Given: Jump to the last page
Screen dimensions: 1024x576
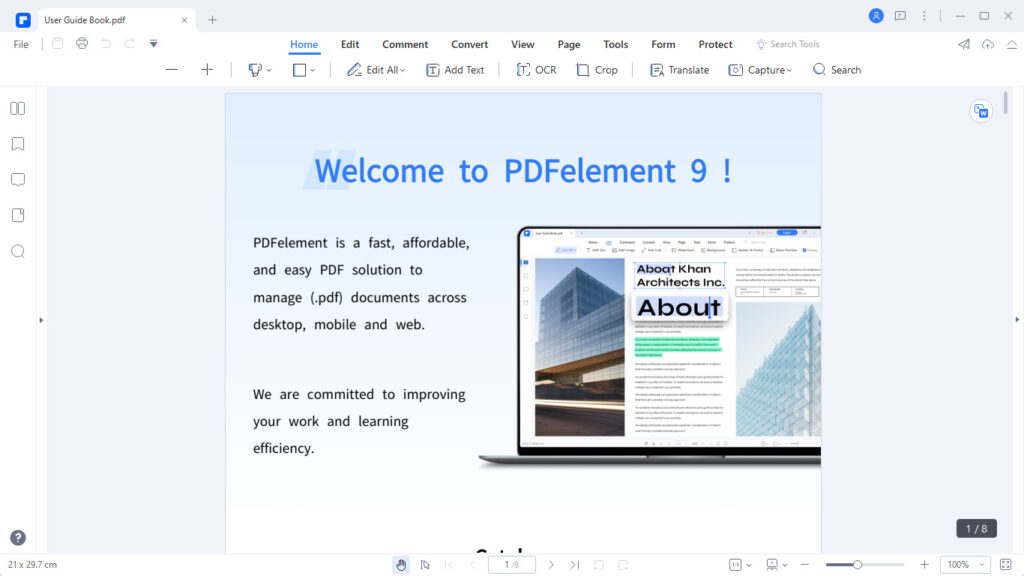Looking at the screenshot, I should point(575,565).
